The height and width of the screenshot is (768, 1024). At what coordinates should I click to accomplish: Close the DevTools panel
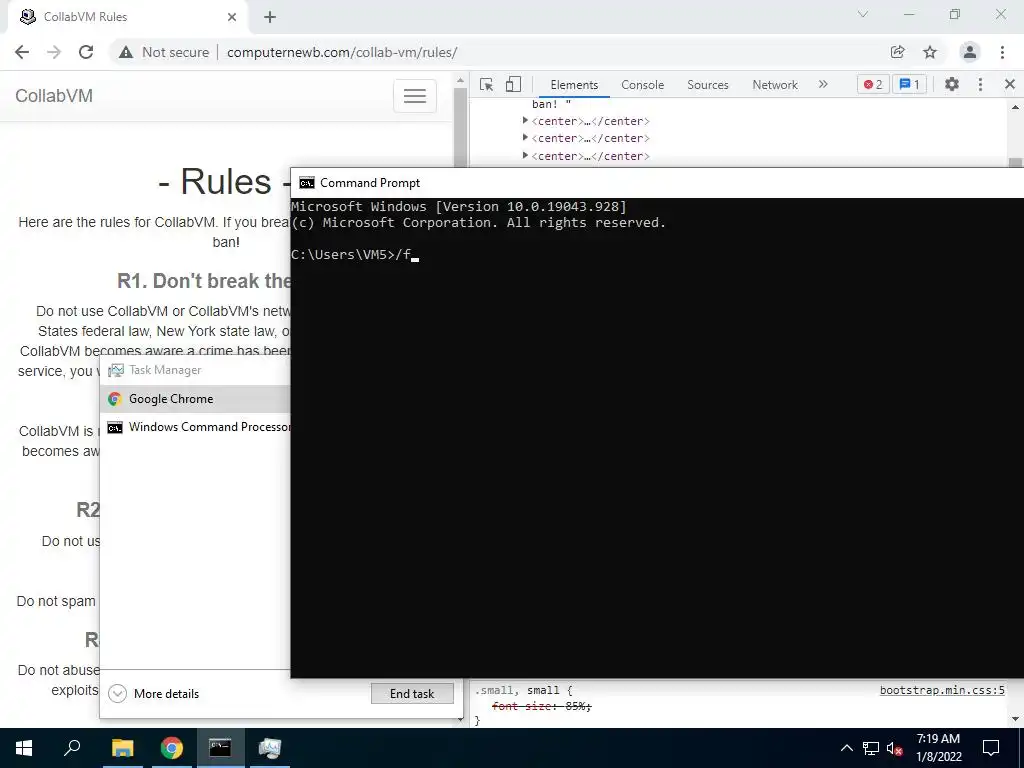point(1010,84)
